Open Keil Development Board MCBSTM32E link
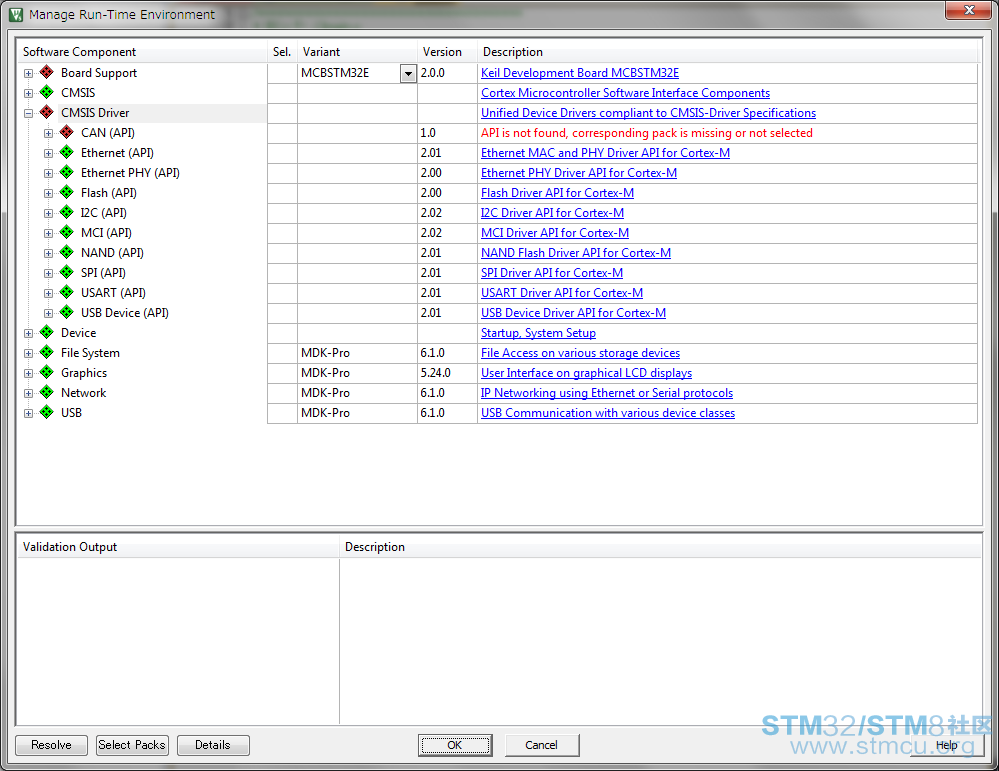 580,73
